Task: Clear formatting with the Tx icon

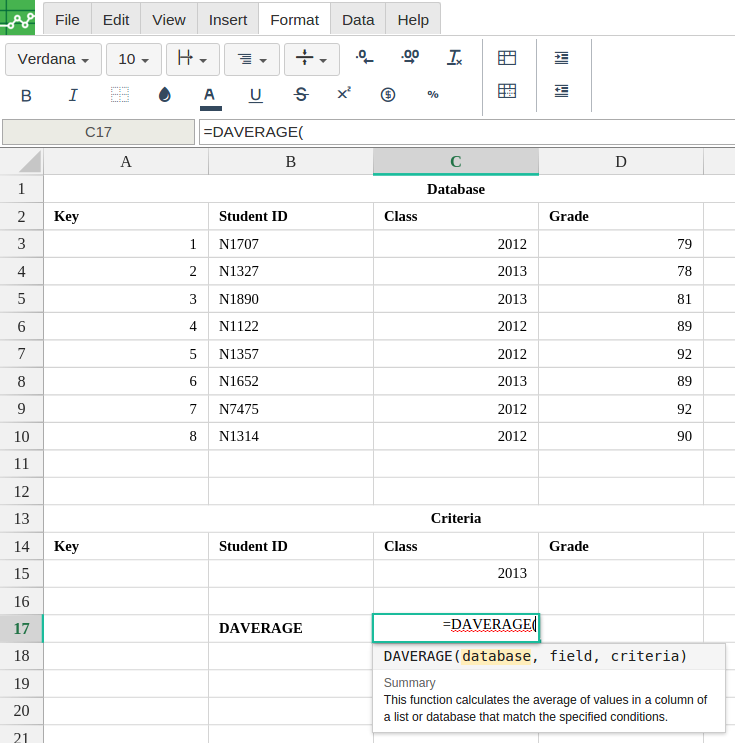Action: click(455, 58)
